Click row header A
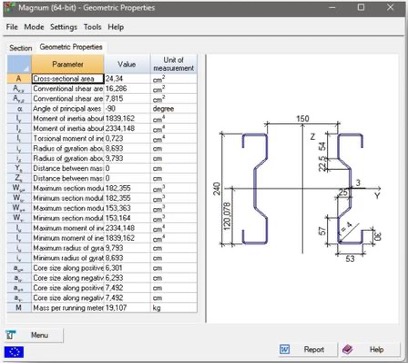Viewport: 408px width, 364px height. click(19, 79)
